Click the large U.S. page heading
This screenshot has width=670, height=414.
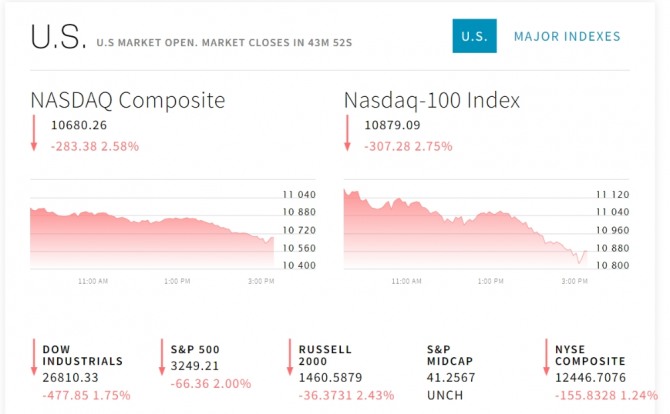pyautogui.click(x=57, y=37)
